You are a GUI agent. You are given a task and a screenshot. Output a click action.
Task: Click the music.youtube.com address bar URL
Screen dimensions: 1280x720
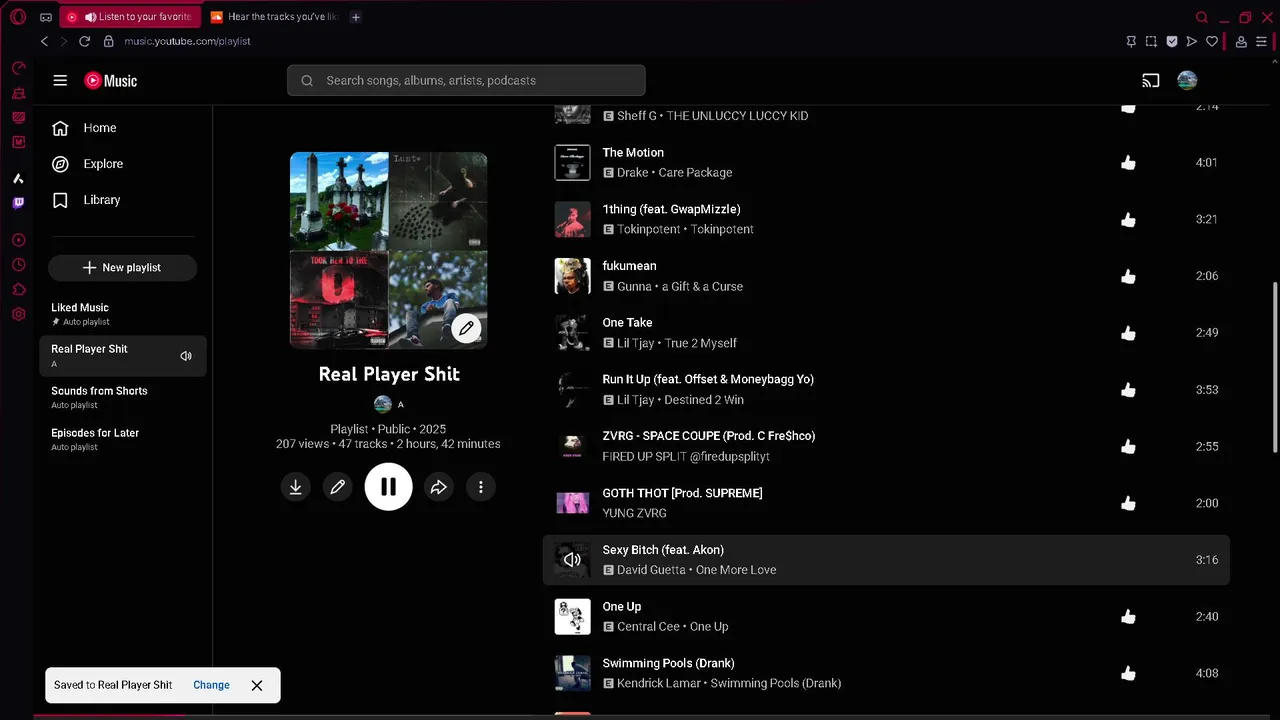(x=187, y=41)
